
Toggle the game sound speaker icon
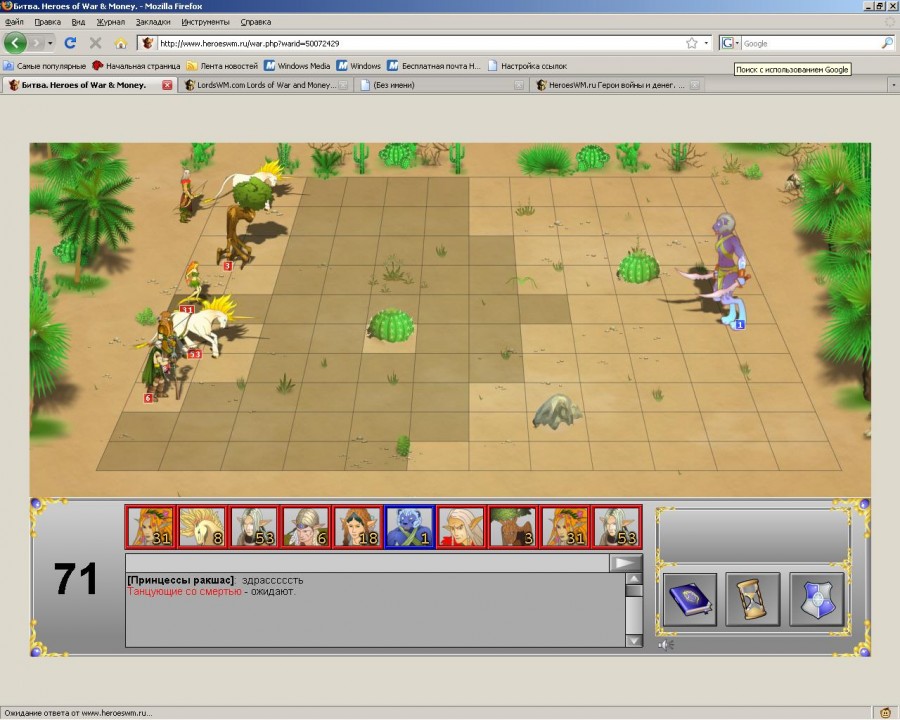point(666,645)
